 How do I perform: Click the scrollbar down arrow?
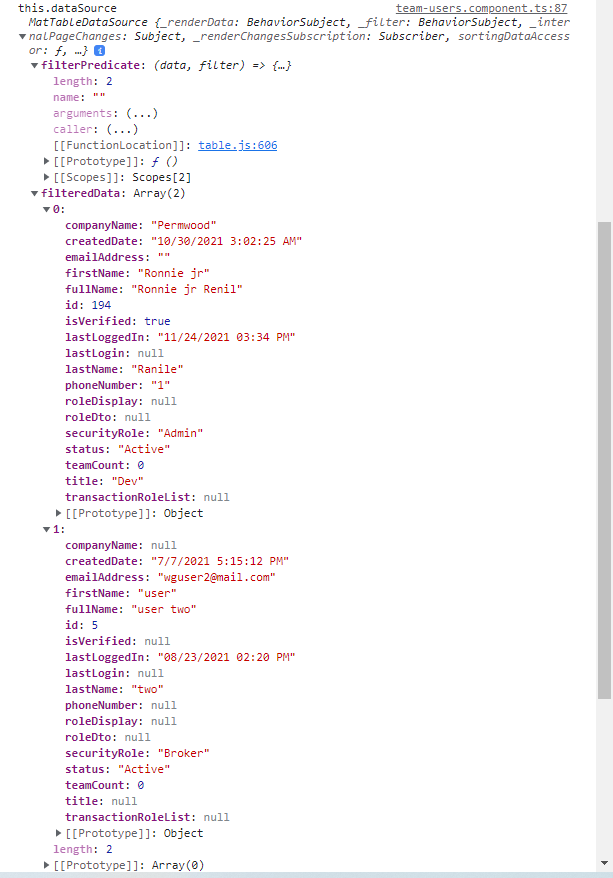(604, 863)
